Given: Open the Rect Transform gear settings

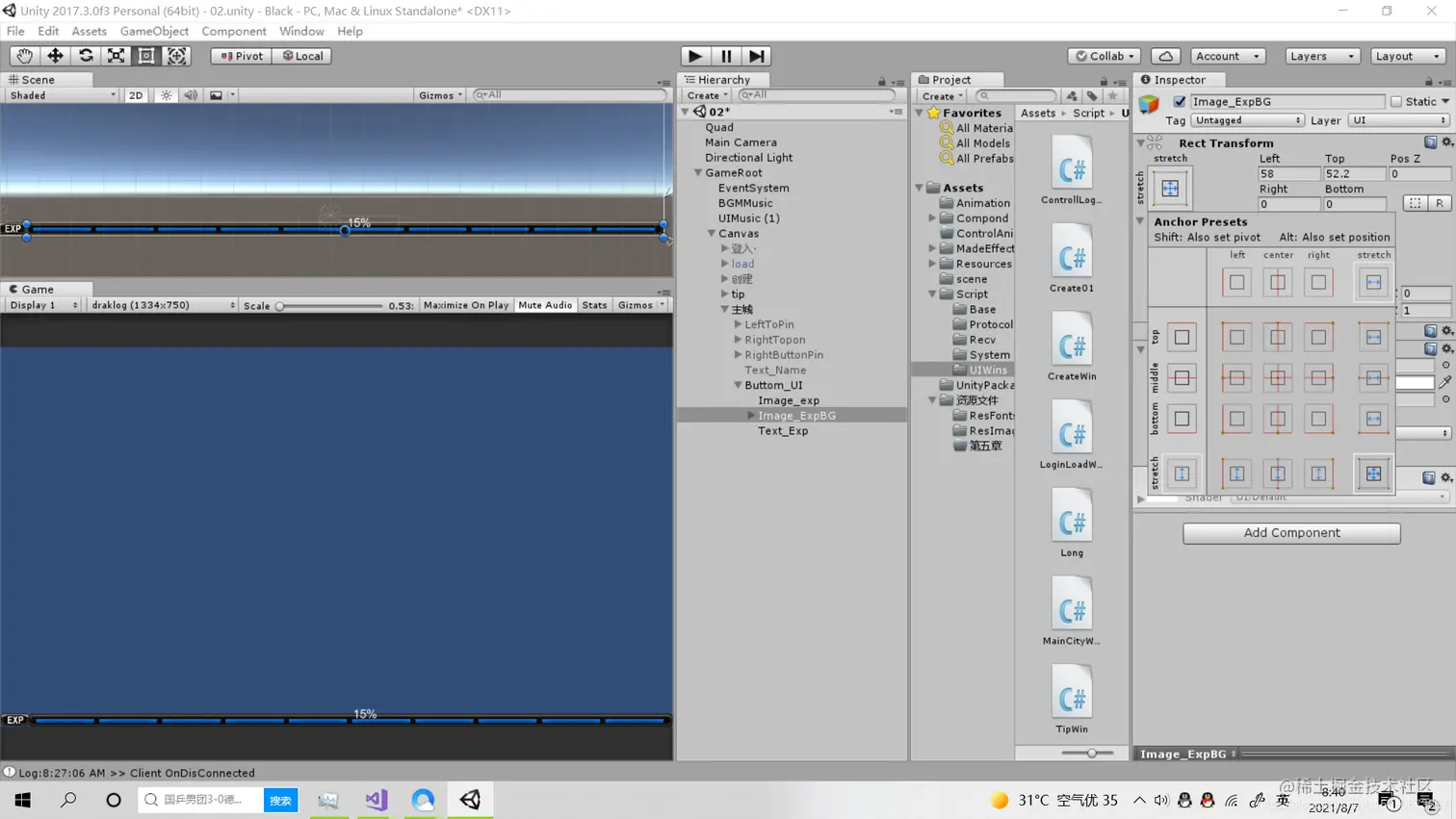Looking at the screenshot, I should [1446, 142].
